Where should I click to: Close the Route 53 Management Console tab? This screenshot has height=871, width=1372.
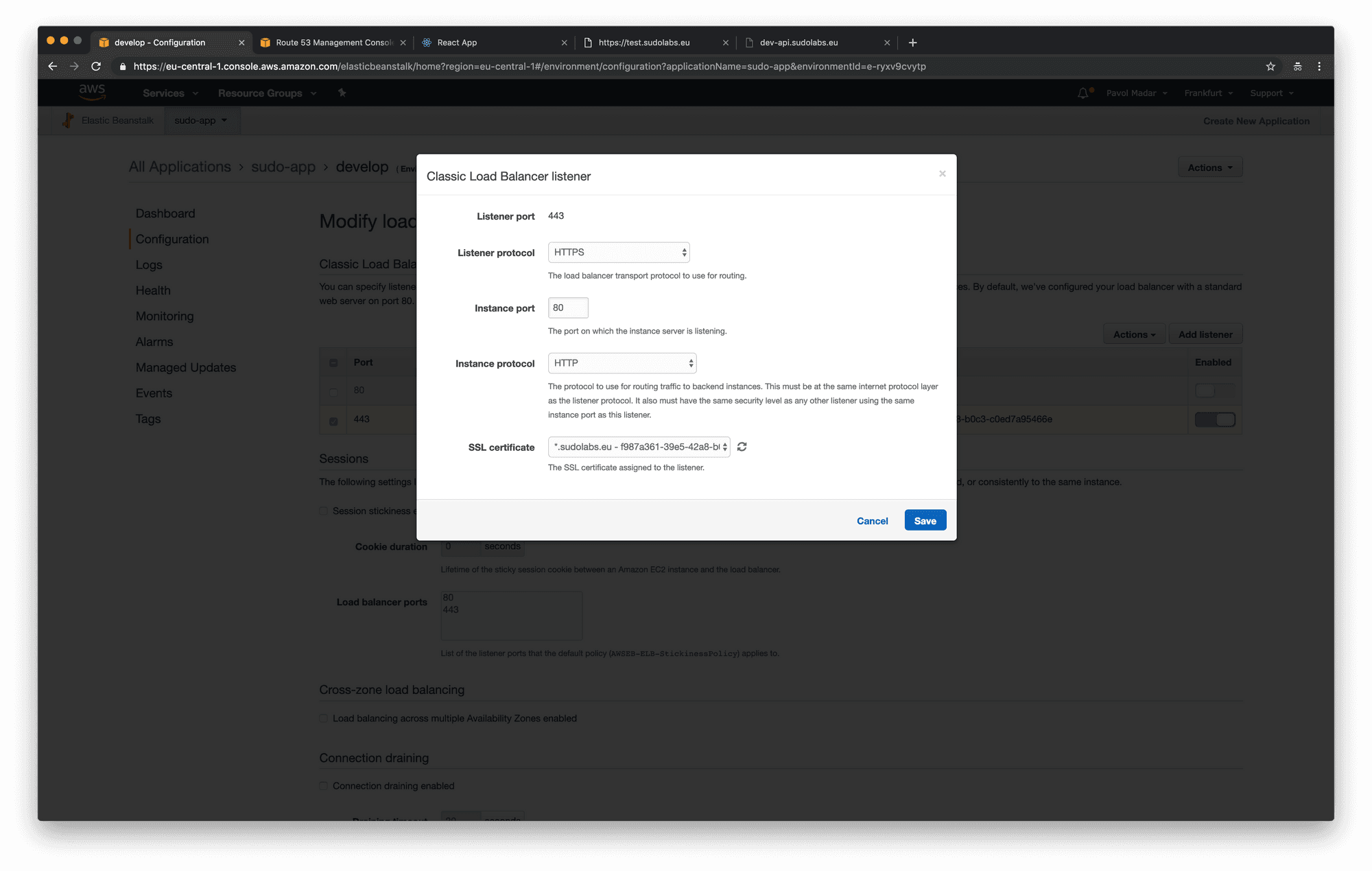tap(403, 43)
